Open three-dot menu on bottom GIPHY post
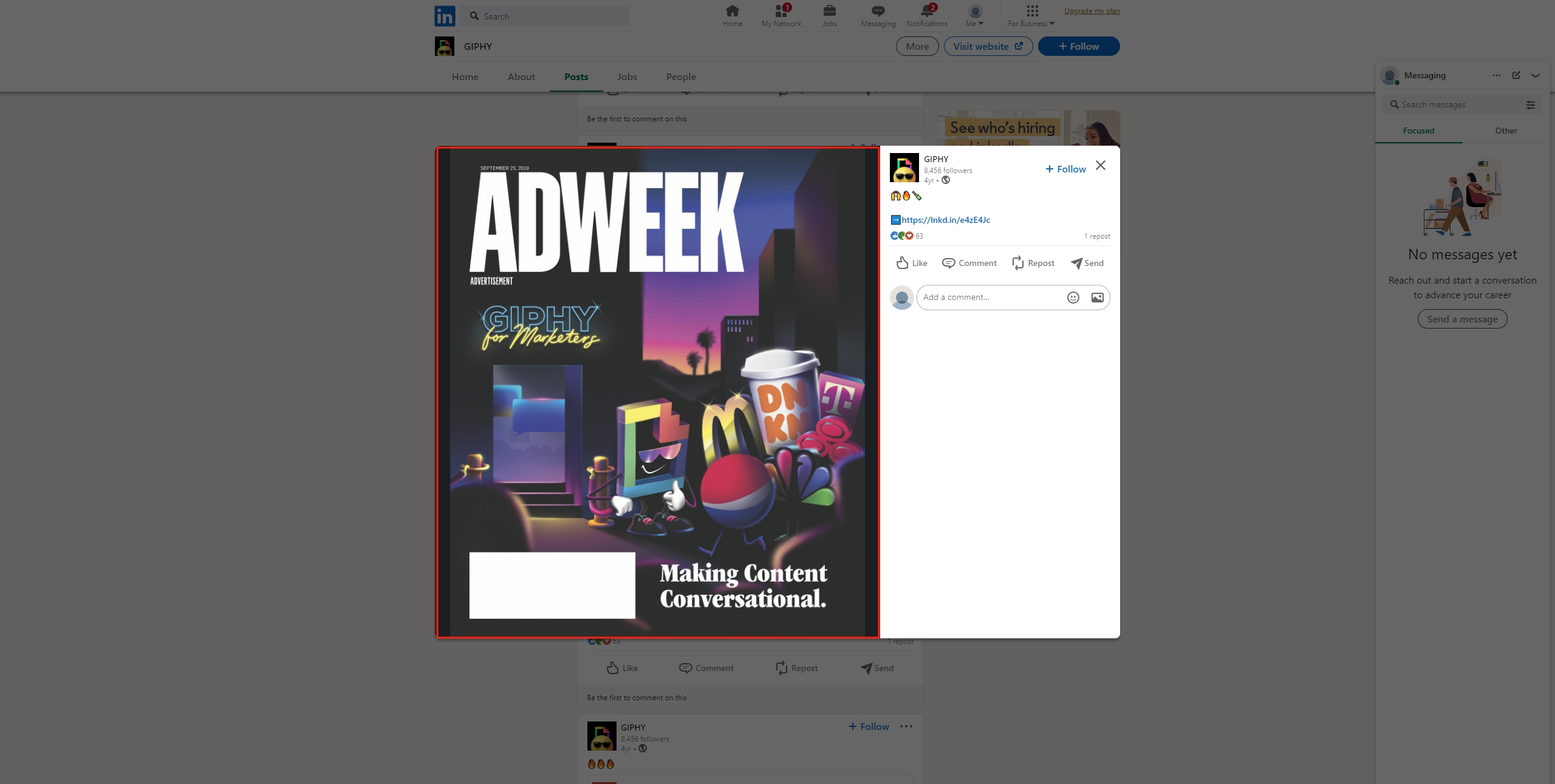Image resolution: width=1555 pixels, height=784 pixels. 906,727
